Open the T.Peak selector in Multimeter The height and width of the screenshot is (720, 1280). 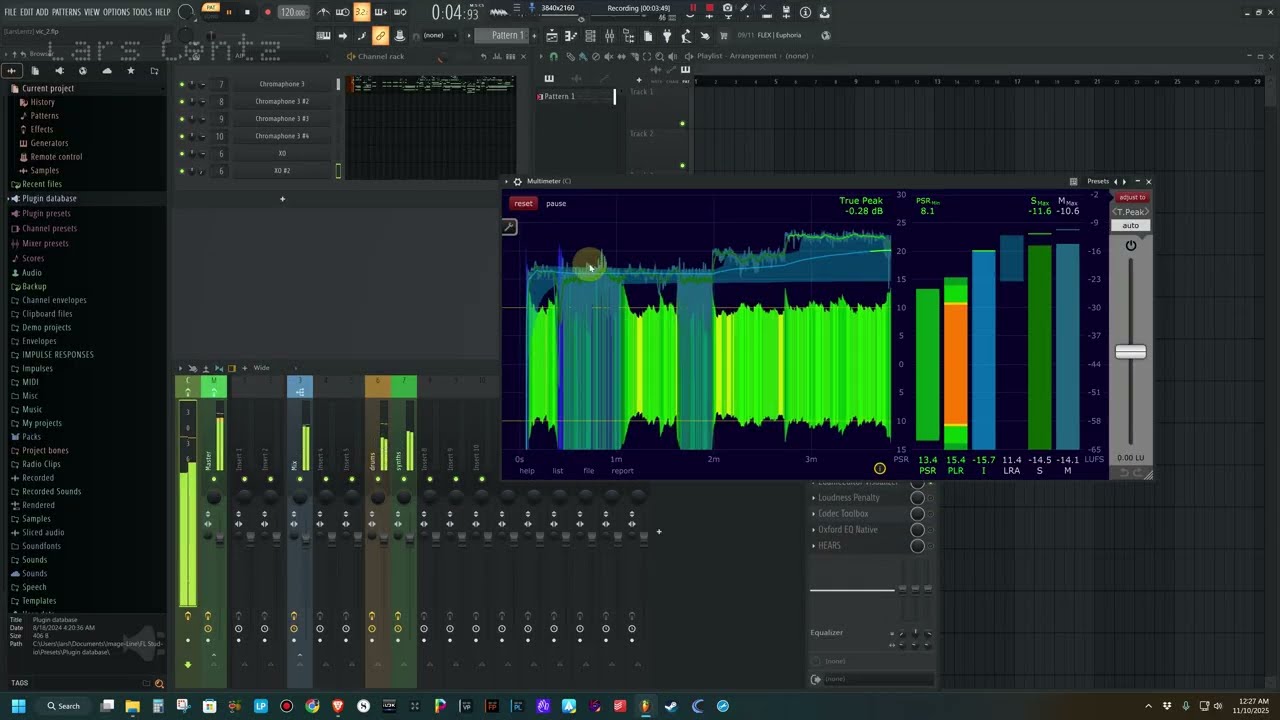tap(1131, 212)
